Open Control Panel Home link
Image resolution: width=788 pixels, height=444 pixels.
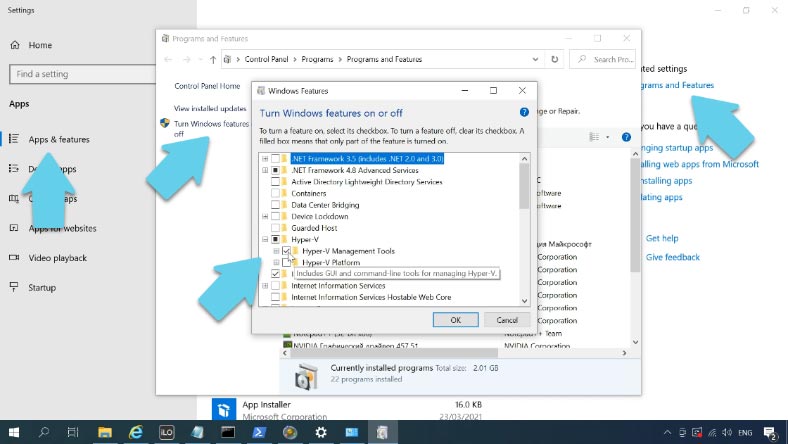(207, 86)
